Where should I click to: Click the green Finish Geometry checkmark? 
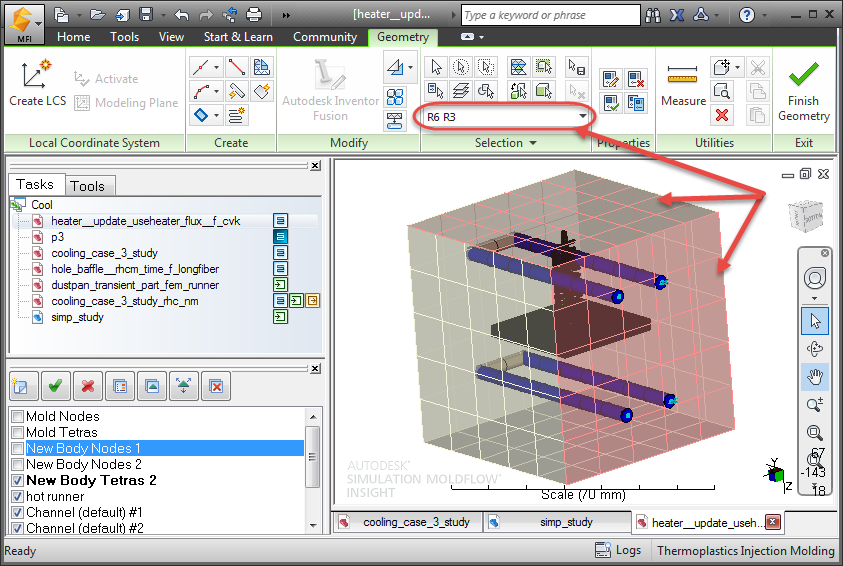point(803,74)
